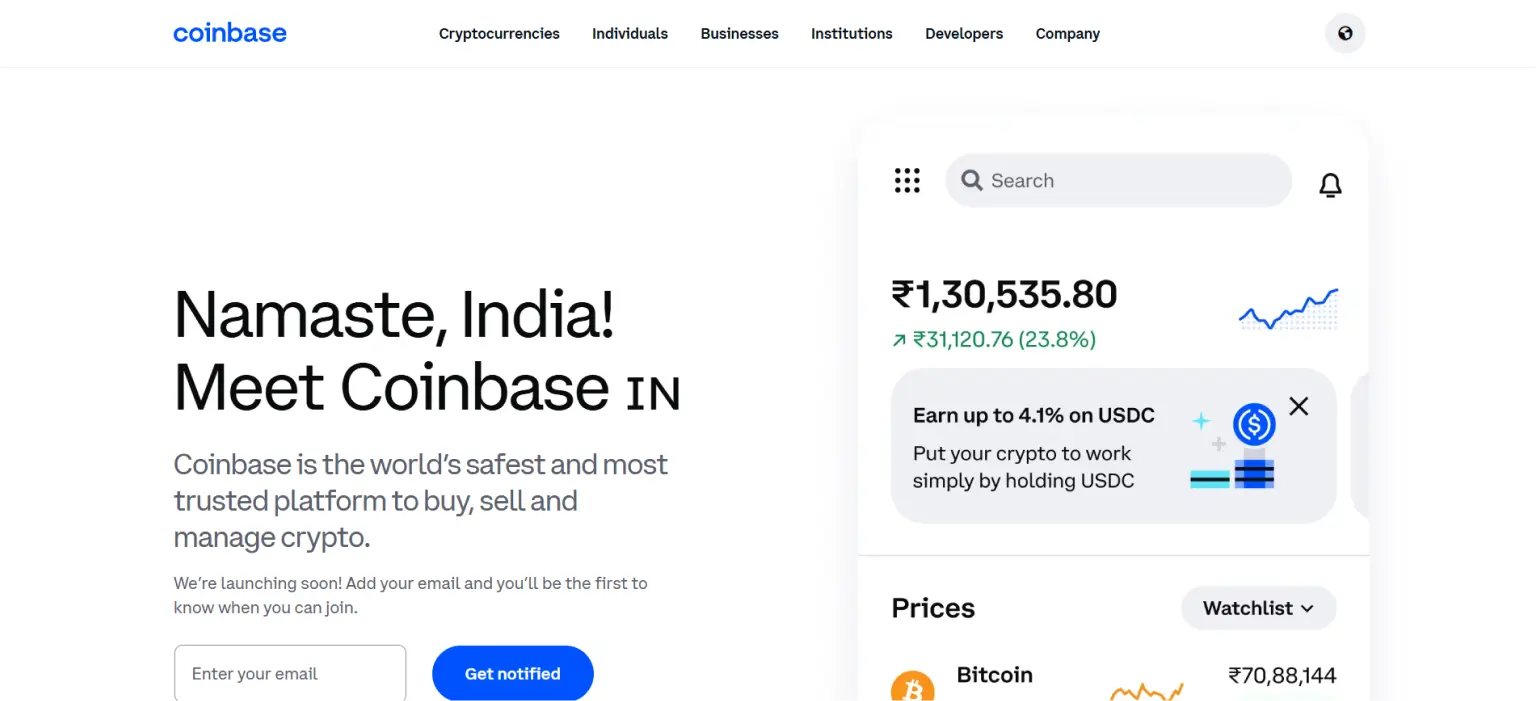Open the Individuals menu
The height and width of the screenshot is (701, 1536).
(x=630, y=33)
